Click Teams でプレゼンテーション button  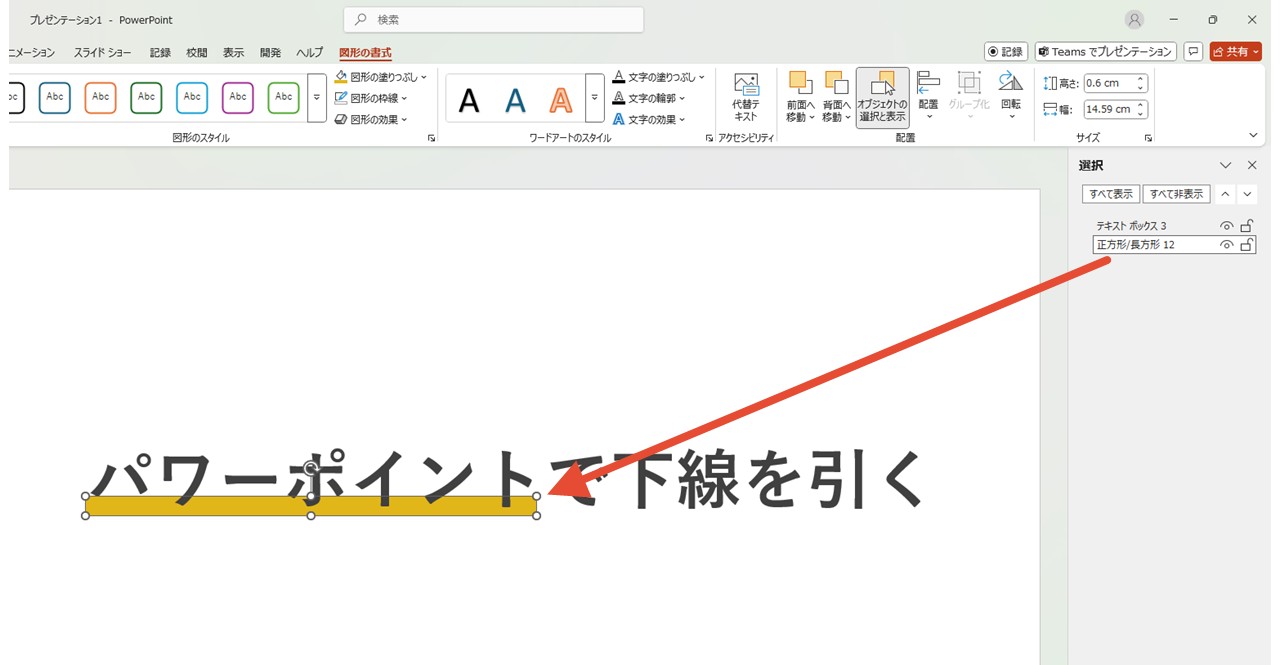point(1105,51)
